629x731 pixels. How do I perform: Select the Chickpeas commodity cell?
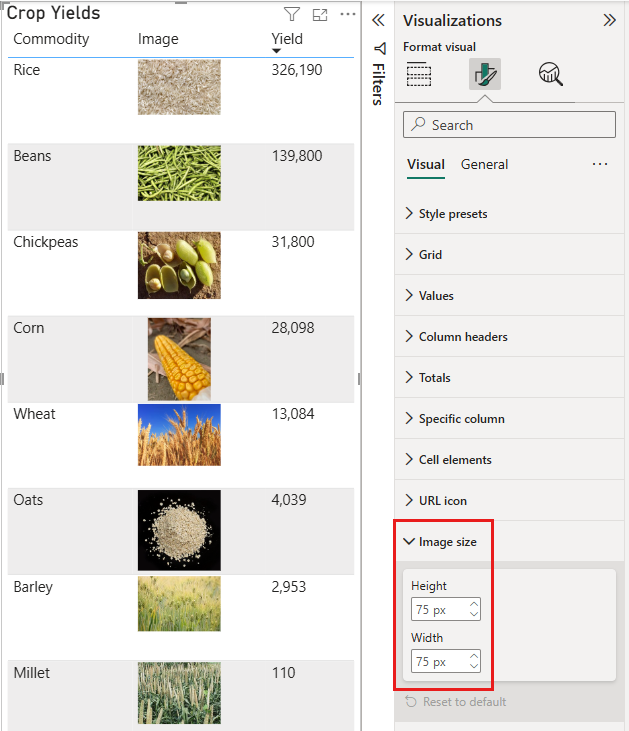46,242
